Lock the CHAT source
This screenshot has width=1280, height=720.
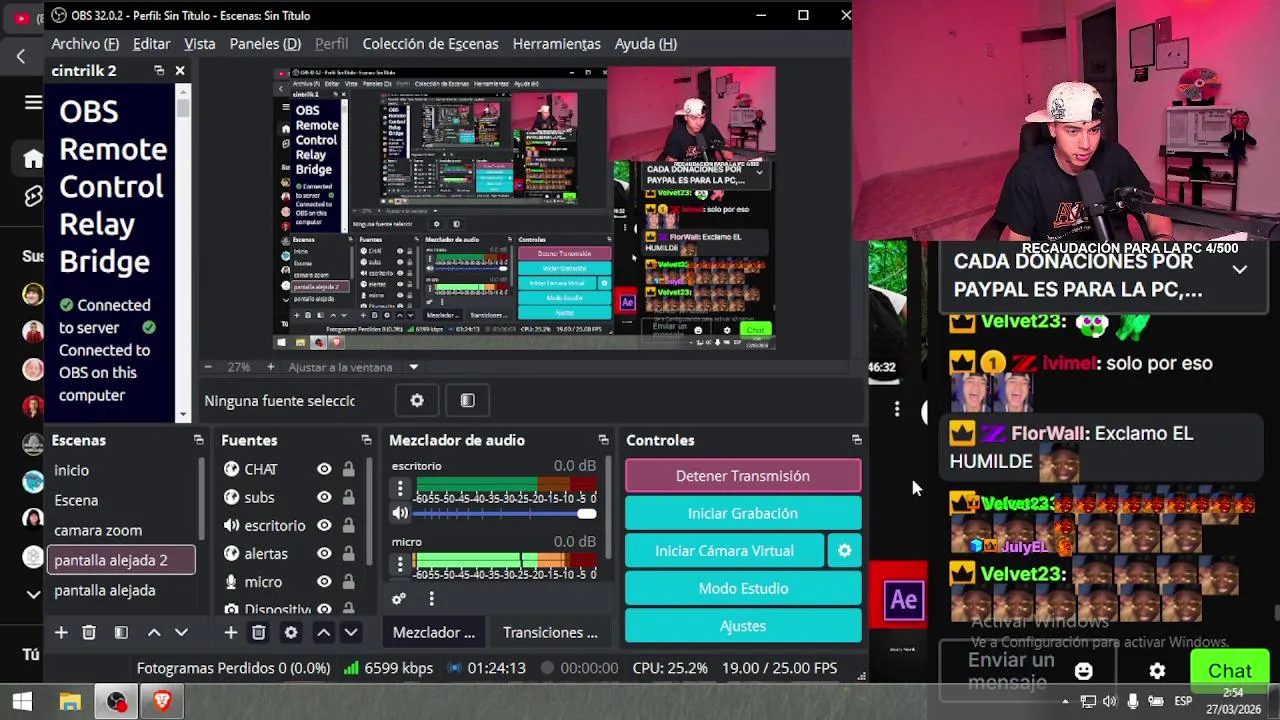[348, 469]
